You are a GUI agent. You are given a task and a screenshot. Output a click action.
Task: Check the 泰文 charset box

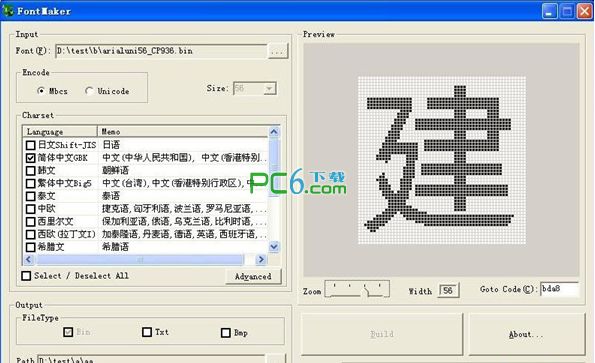click(x=31, y=196)
